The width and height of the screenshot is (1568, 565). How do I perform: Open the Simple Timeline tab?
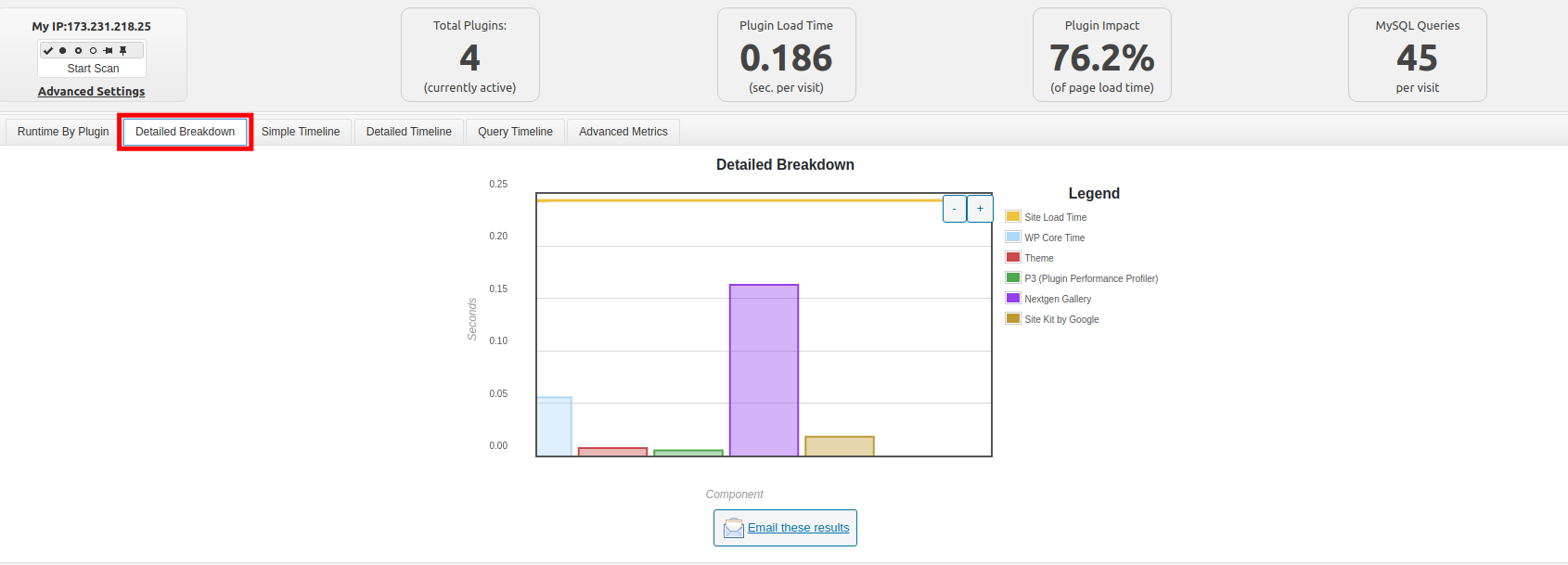click(x=301, y=132)
